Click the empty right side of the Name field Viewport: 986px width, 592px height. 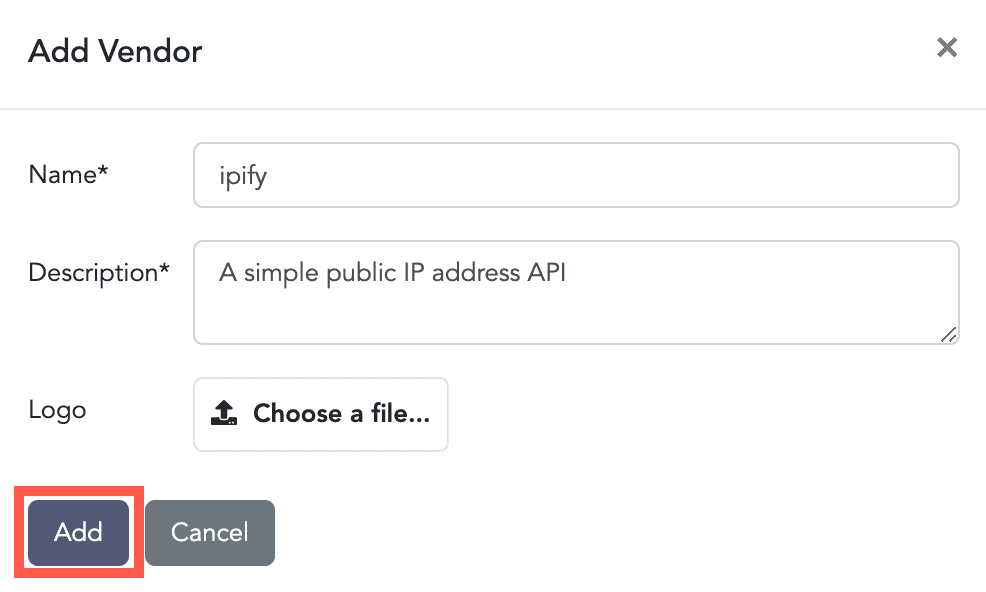[x=800, y=175]
